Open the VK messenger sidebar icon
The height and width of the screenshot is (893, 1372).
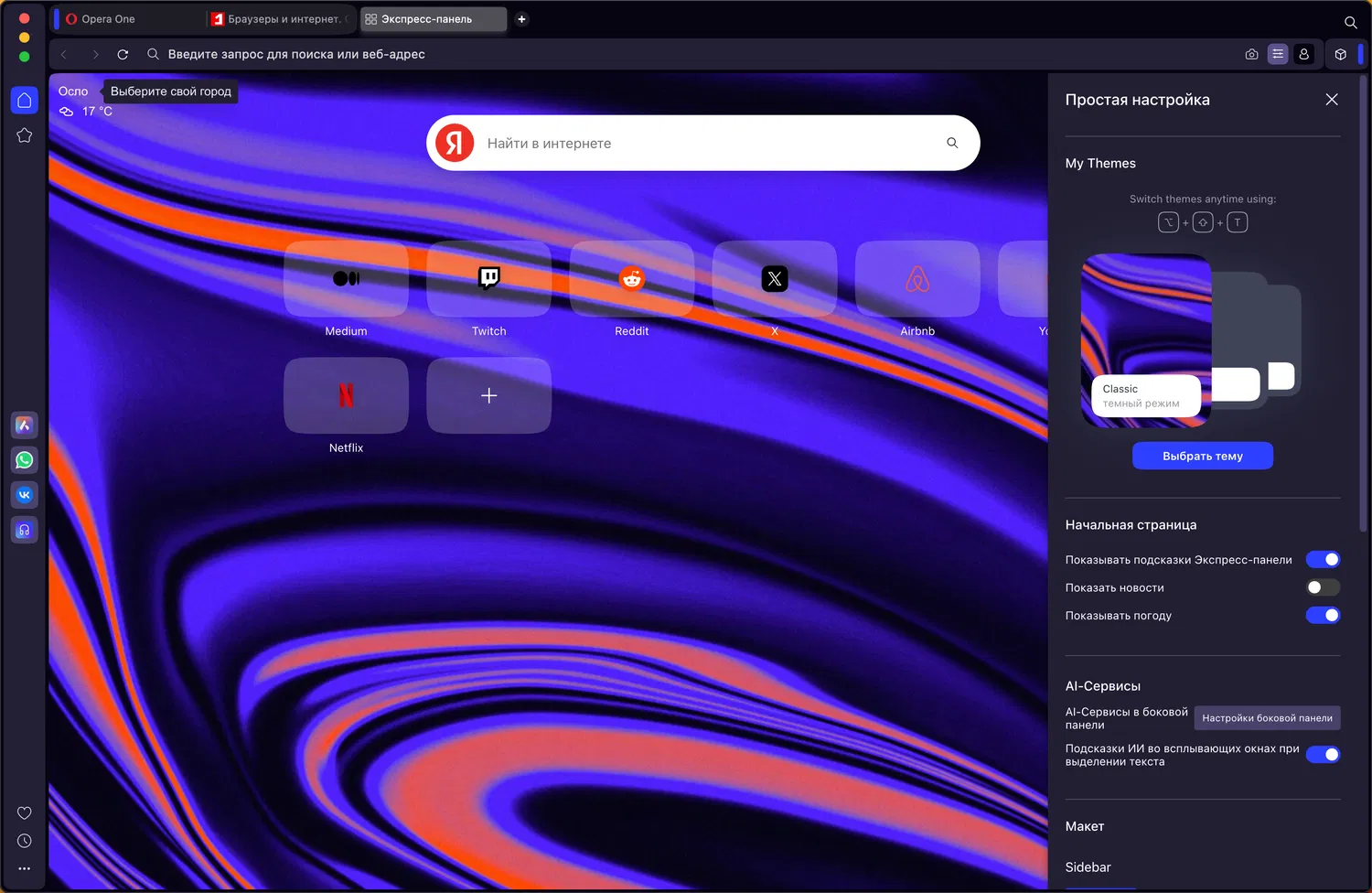coord(25,495)
